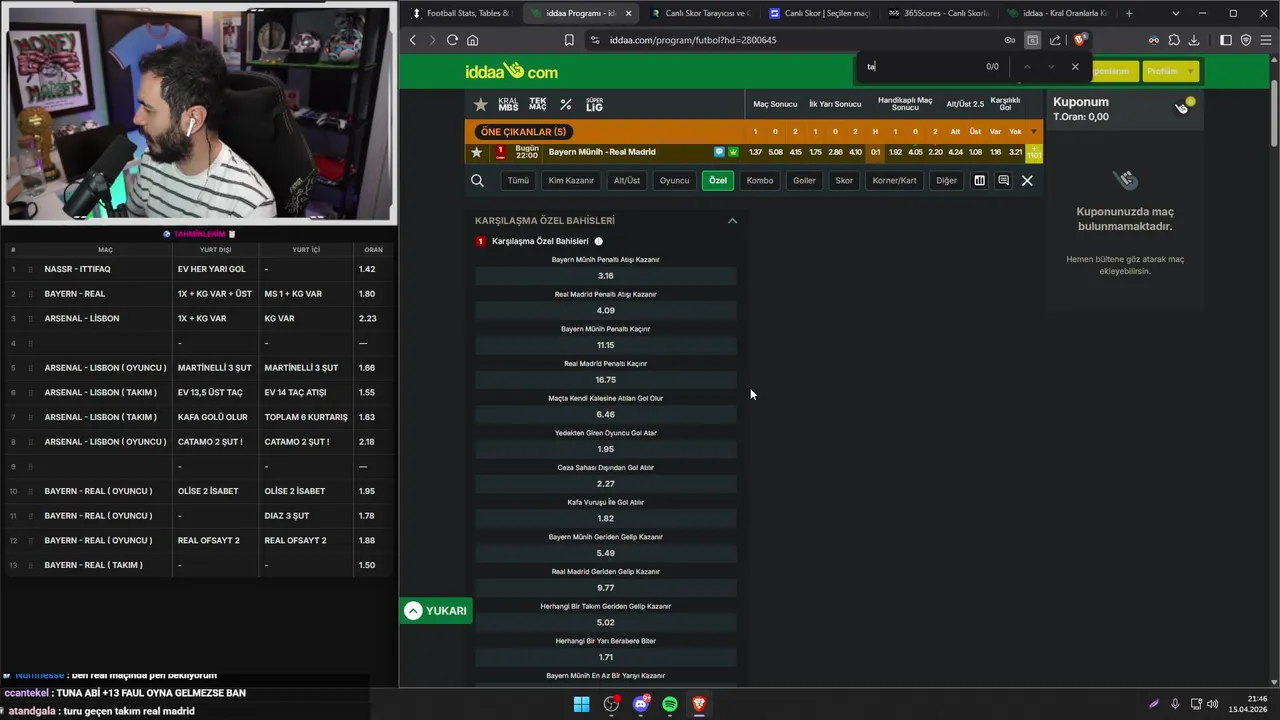Open browser home page icon

click(x=472, y=40)
